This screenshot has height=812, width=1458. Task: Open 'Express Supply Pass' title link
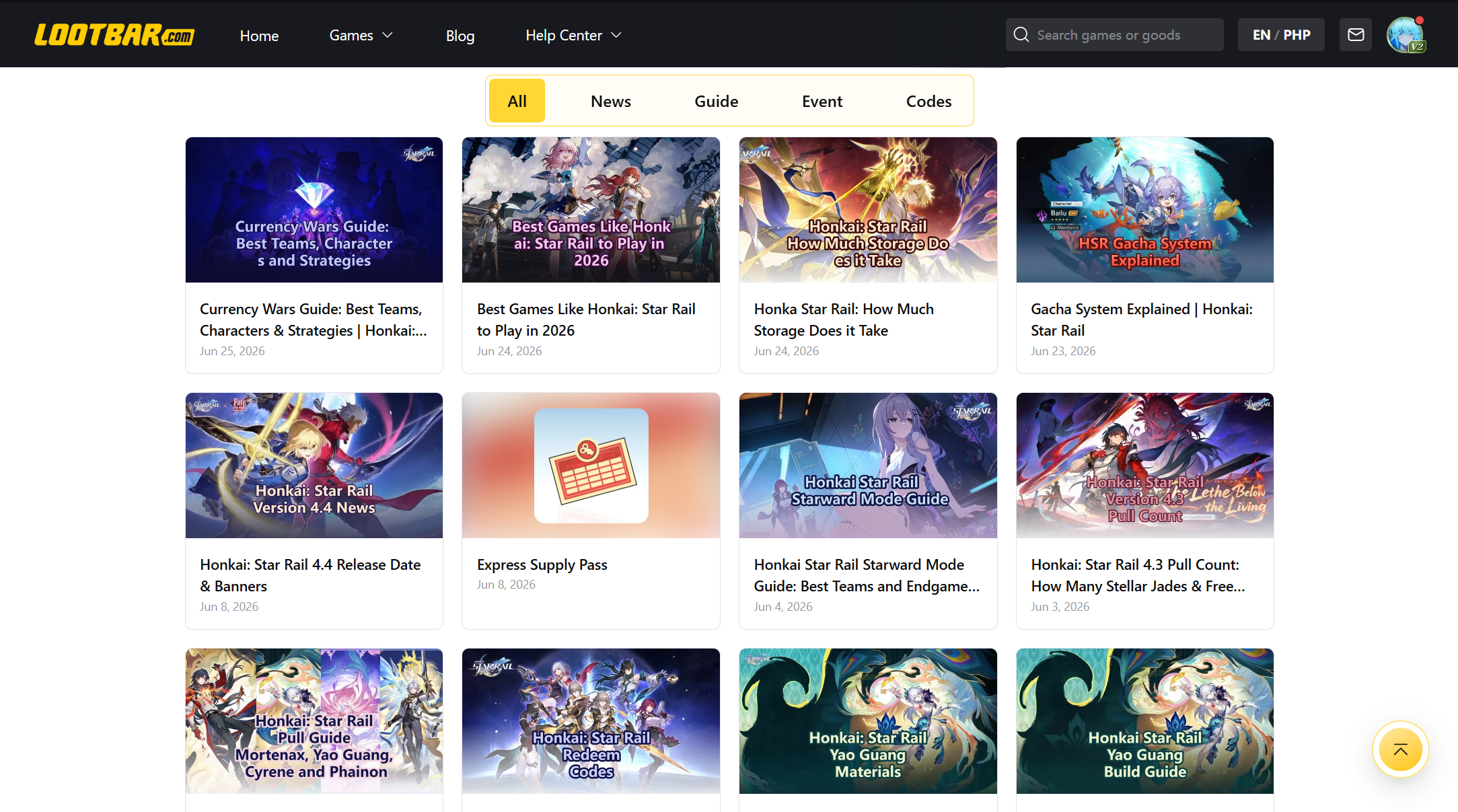[542, 564]
